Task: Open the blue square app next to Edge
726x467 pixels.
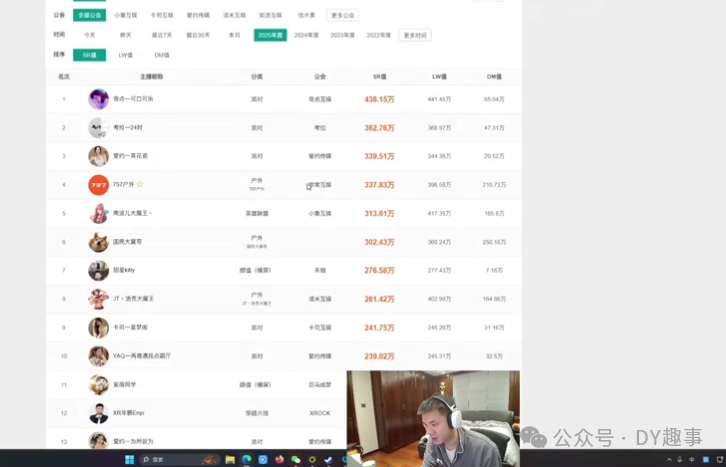Action: point(263,459)
